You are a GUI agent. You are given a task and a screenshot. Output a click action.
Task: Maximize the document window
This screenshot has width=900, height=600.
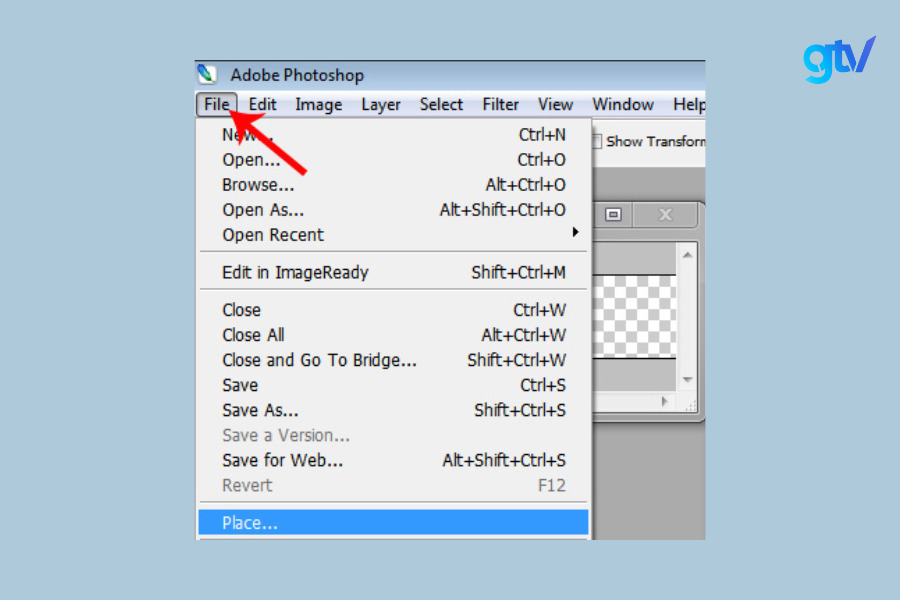(613, 215)
